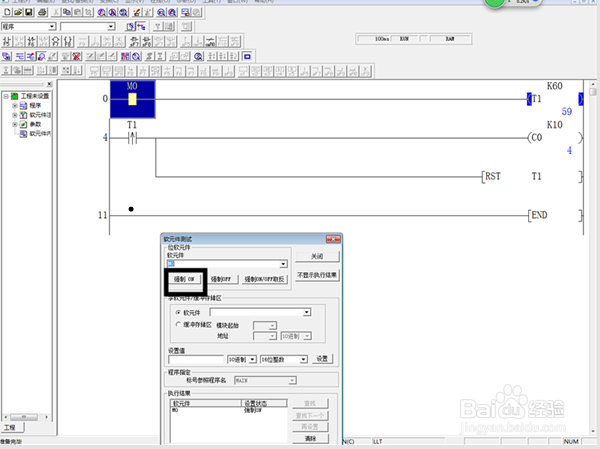Insert coil F7 icon
600x449 pixels.
(56, 41)
